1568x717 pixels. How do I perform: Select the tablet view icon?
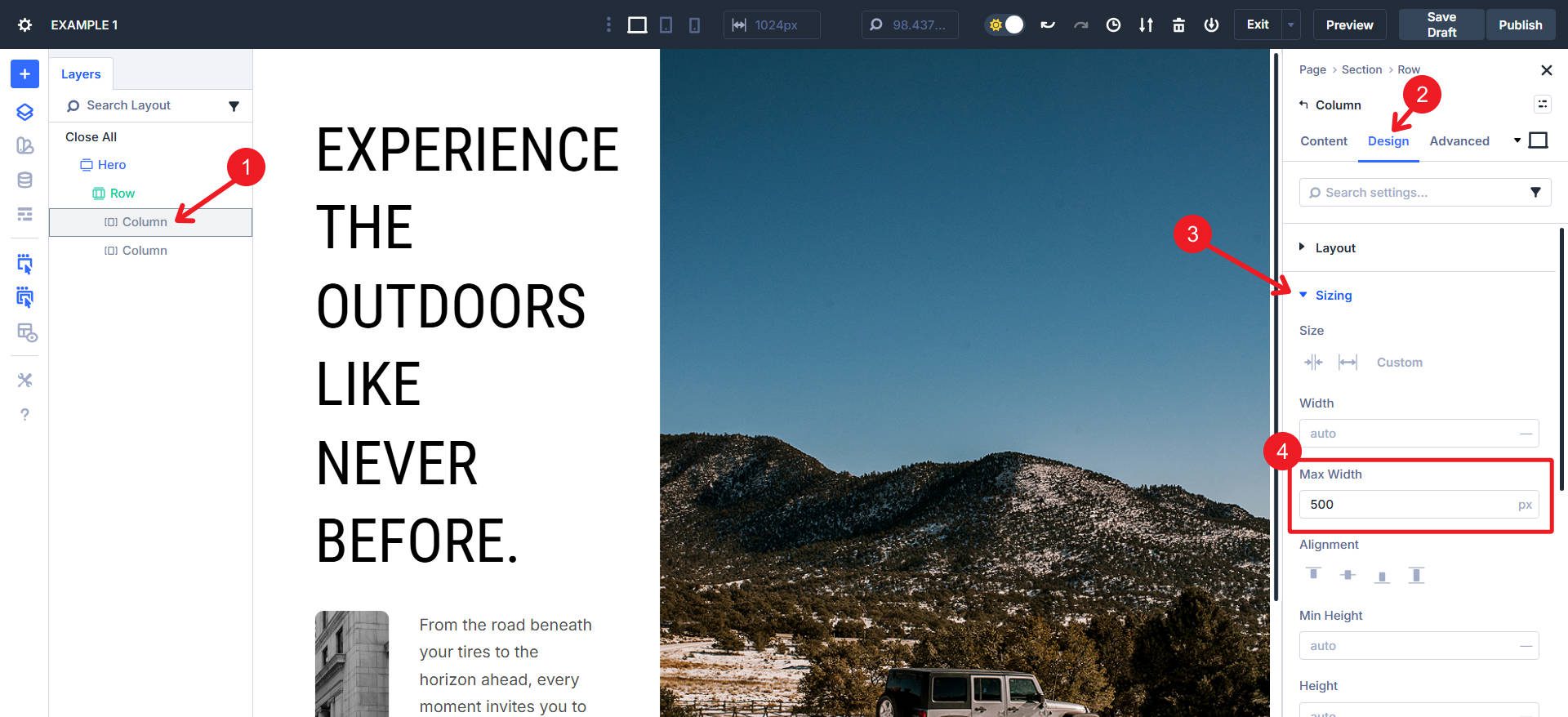coord(666,25)
